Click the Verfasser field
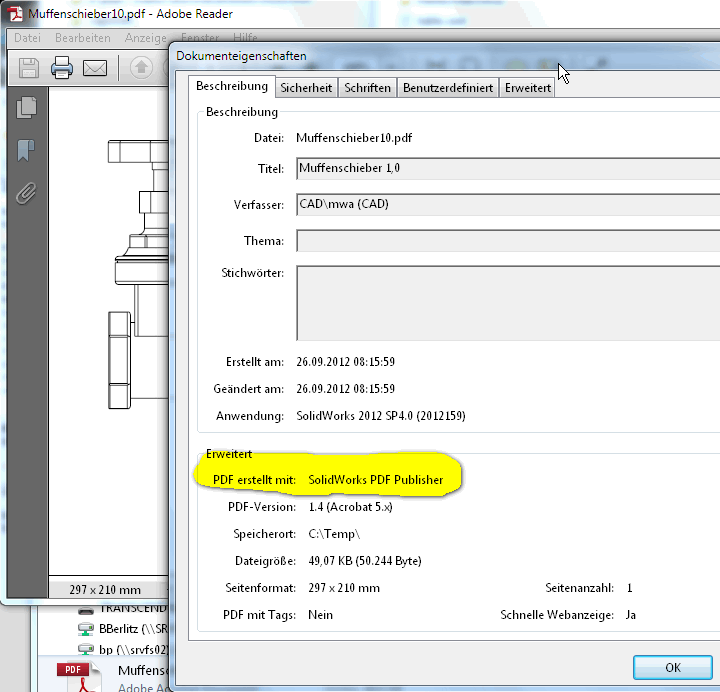The image size is (720, 692). pos(508,204)
